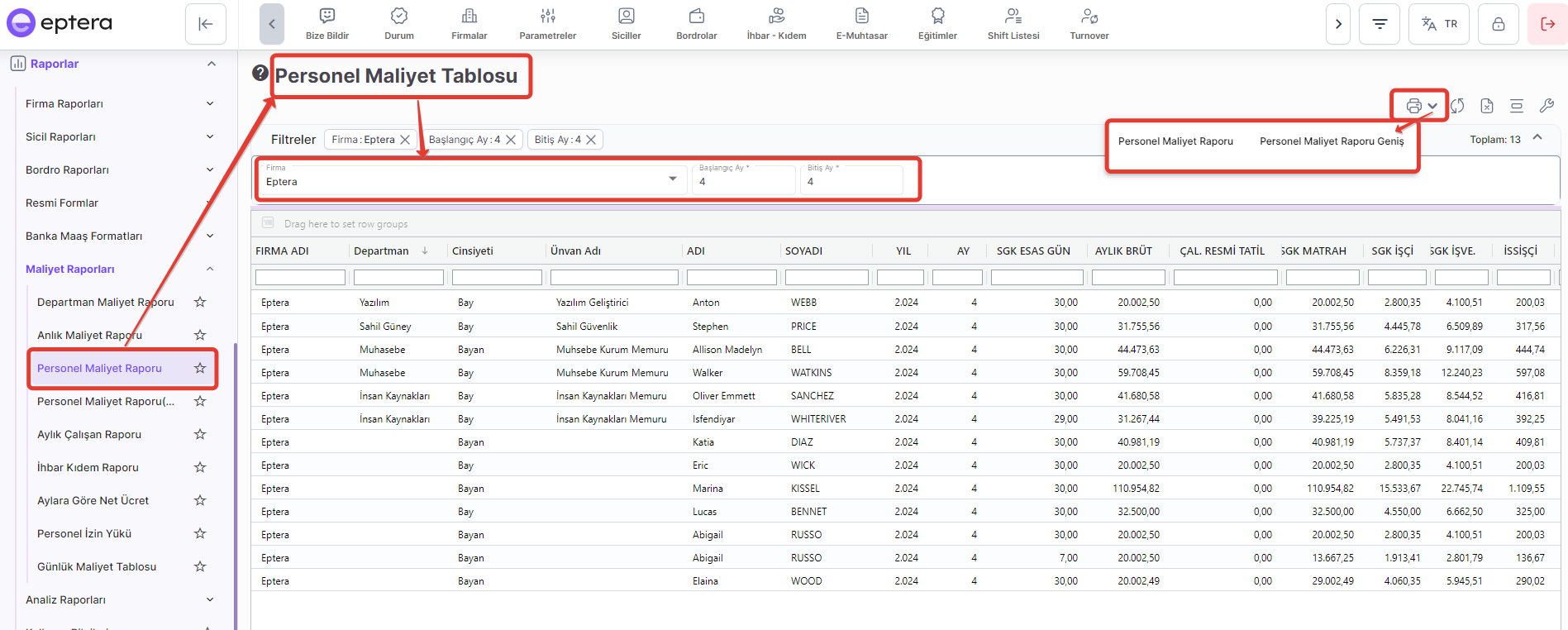Viewport: 1568px width, 630px height.
Task: Switch language with TR button
Action: point(1439,24)
